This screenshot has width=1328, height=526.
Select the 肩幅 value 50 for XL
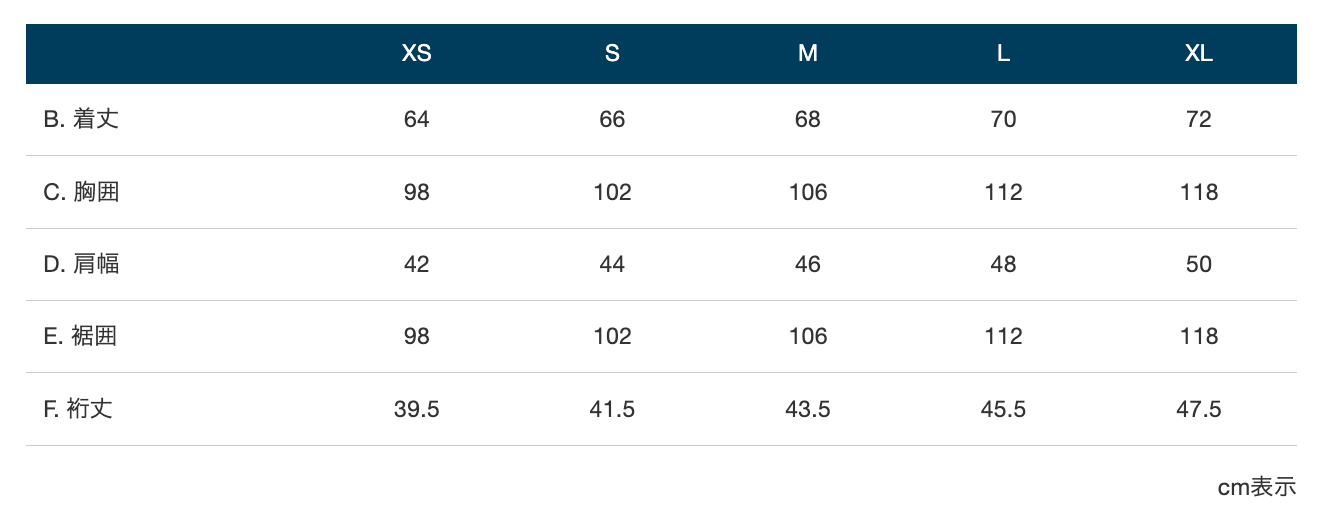tap(1199, 264)
